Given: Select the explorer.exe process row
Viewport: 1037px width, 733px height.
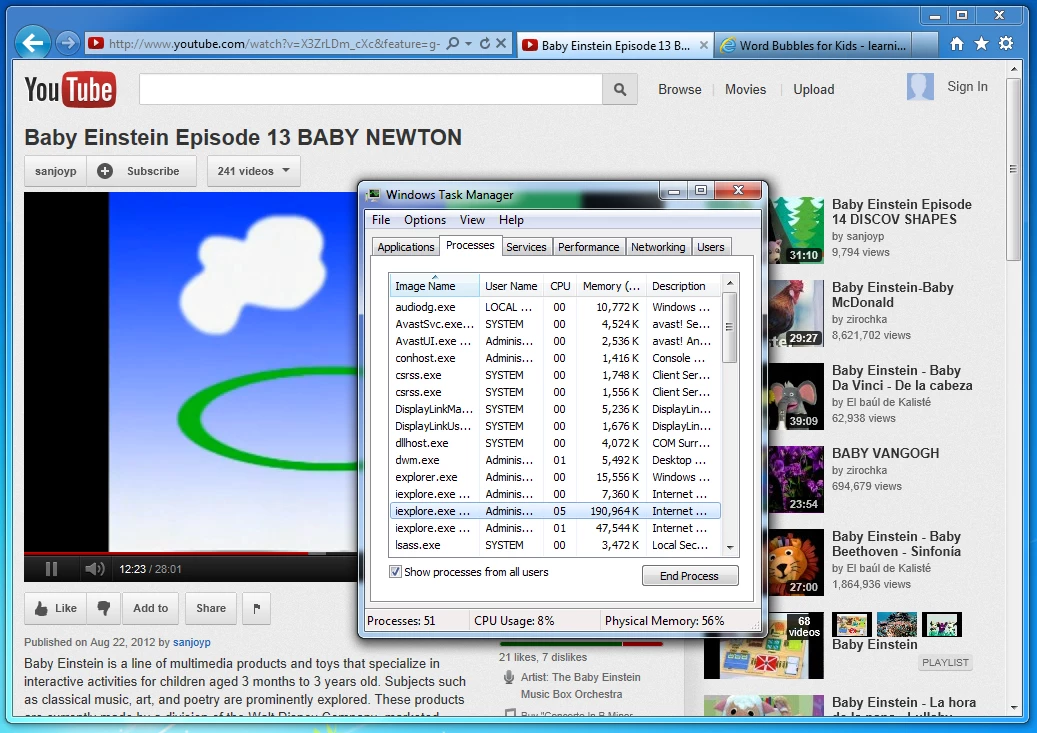Looking at the screenshot, I should (x=554, y=477).
